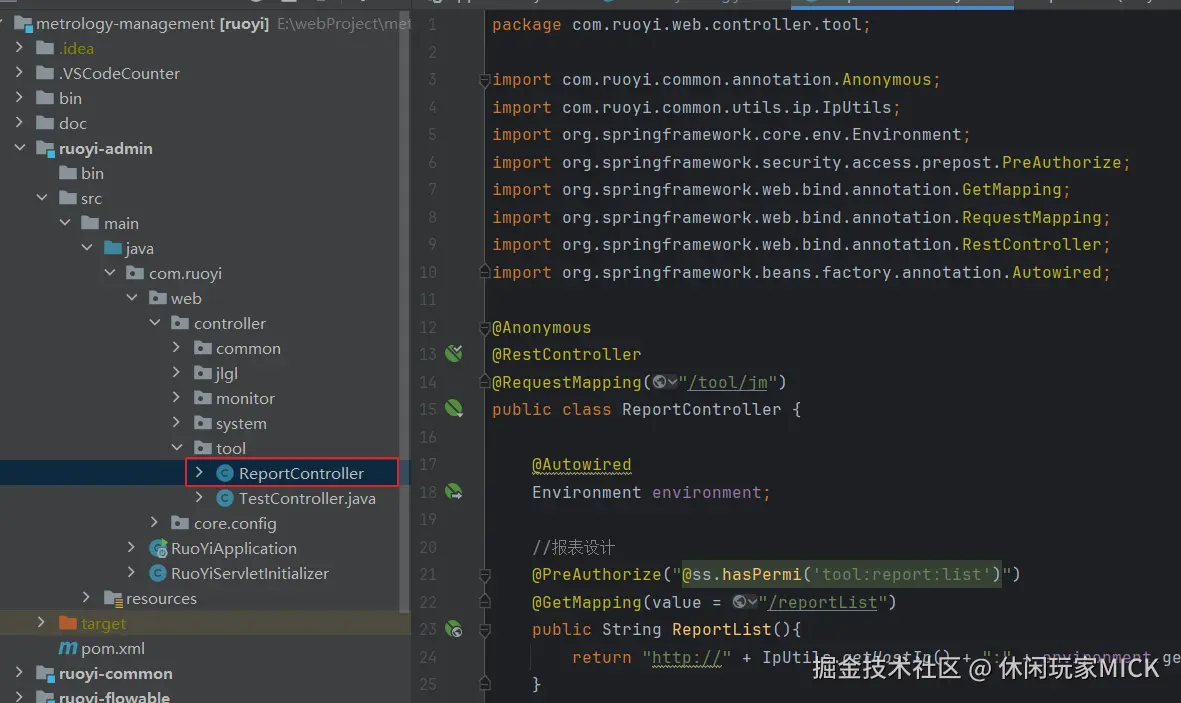Open the globe URL icon before /reportList

click(x=745, y=602)
